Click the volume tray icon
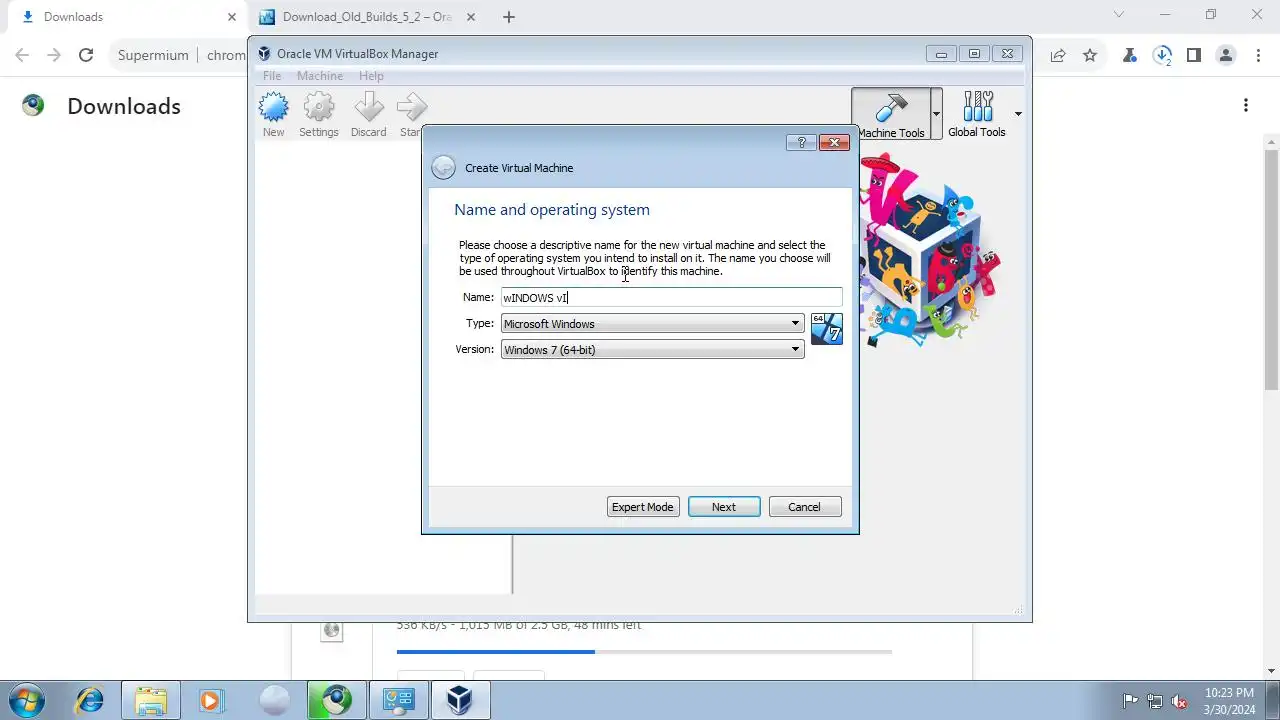 click(1179, 701)
